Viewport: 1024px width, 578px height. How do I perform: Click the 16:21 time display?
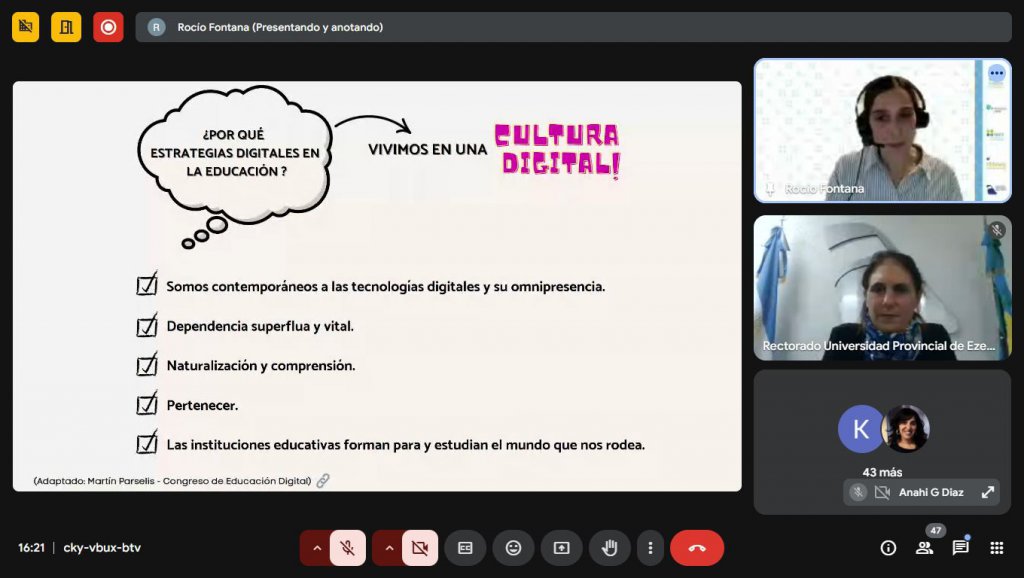(x=31, y=548)
